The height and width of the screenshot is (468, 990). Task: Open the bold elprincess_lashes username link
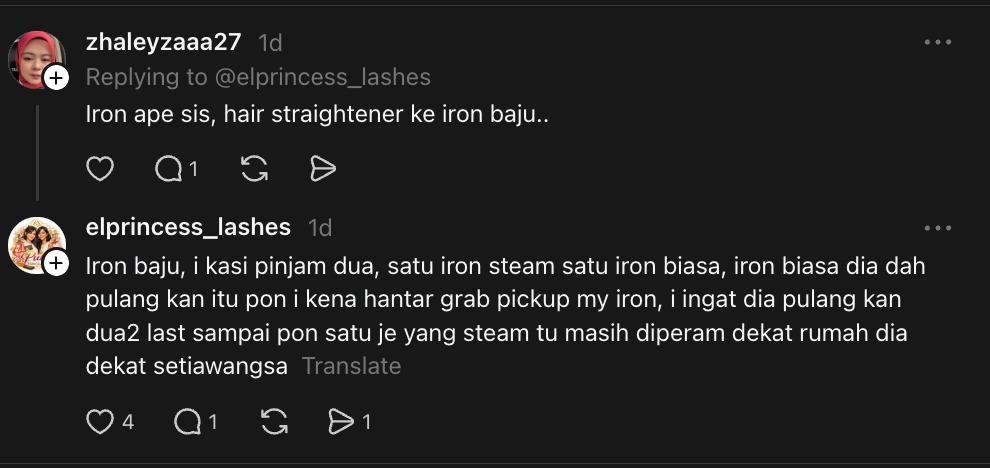189,228
